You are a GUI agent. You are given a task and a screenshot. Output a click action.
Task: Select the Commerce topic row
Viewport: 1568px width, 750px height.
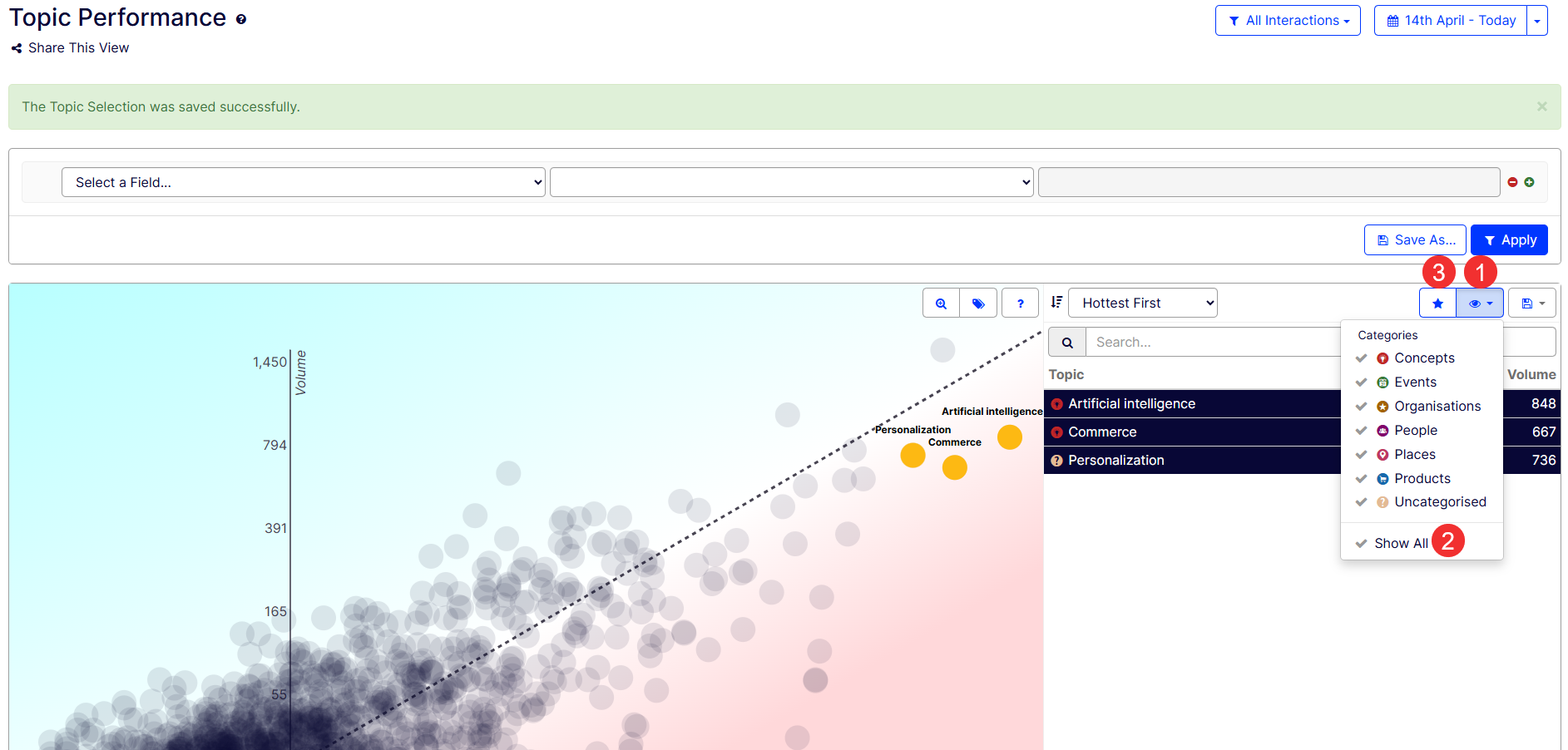1192,432
